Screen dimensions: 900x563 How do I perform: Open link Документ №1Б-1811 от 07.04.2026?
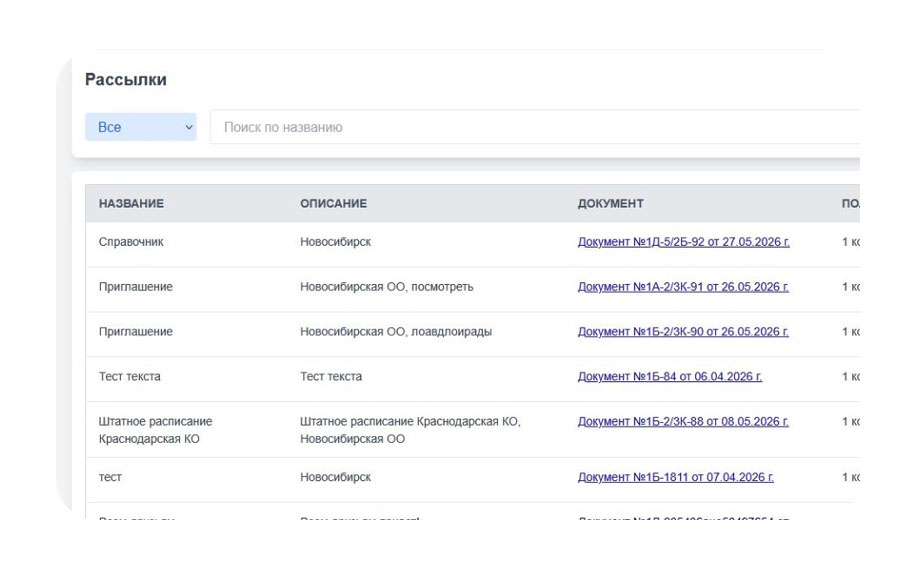[675, 477]
